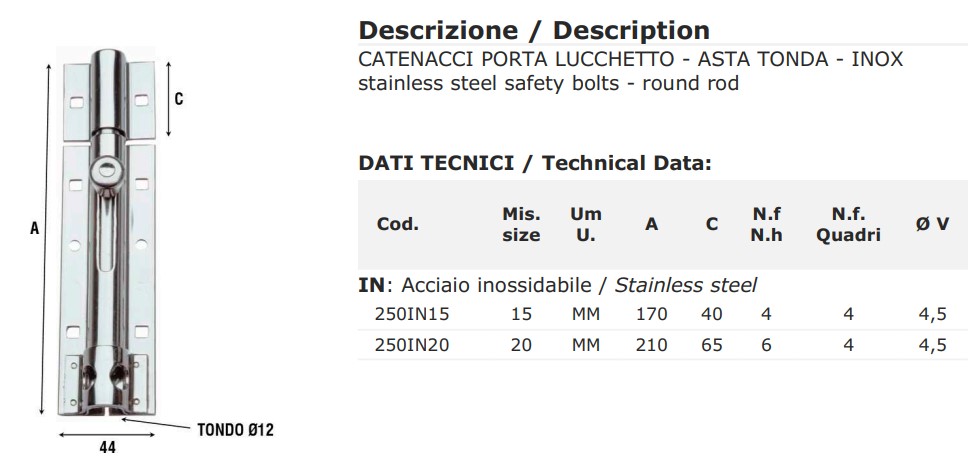Screen dimensions: 968x464
Task: Click dimension letter A beside drawing
Action: coord(35,229)
